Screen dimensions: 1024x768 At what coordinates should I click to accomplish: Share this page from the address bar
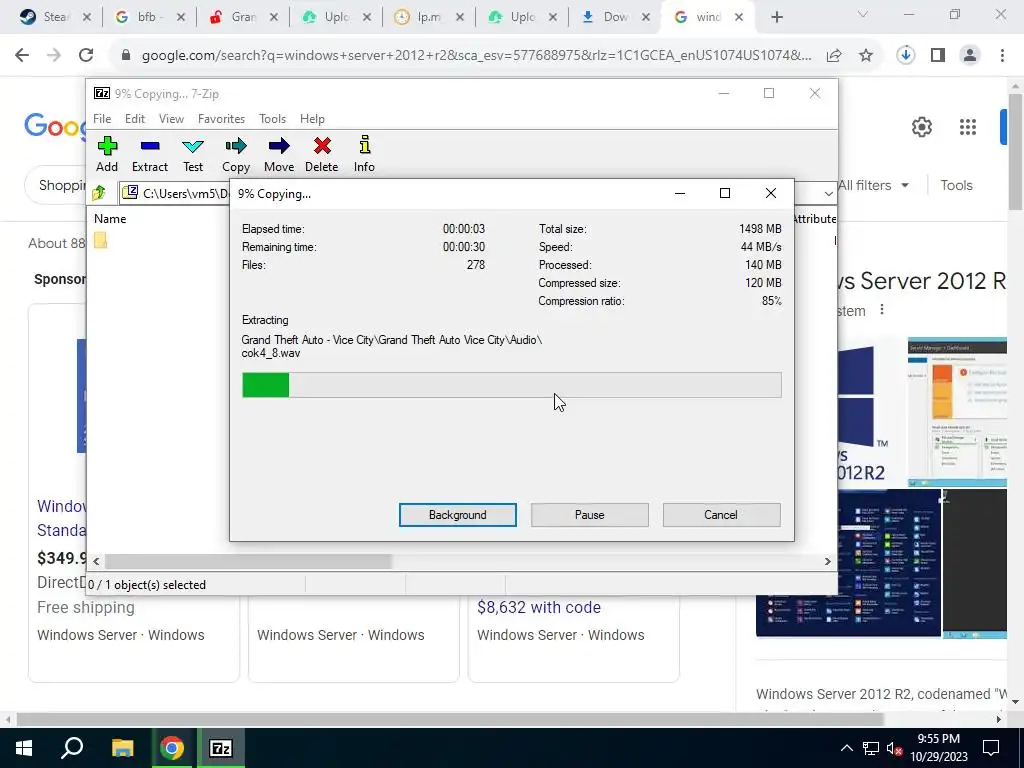click(x=834, y=56)
